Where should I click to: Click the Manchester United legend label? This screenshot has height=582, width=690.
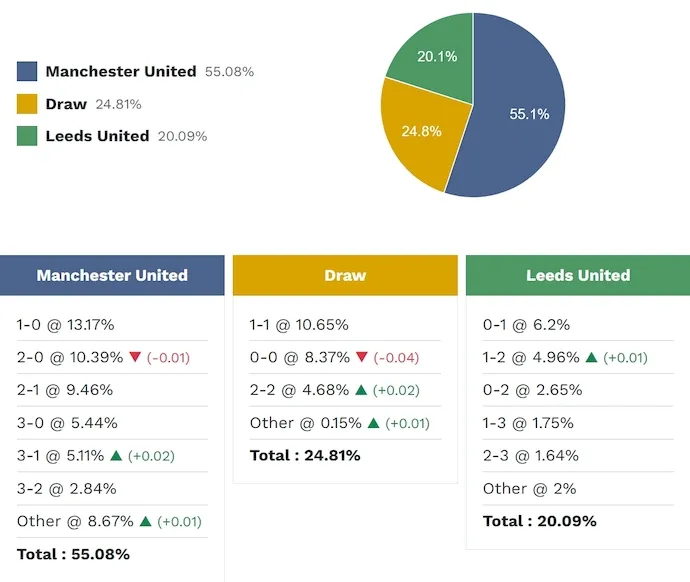[120, 72]
